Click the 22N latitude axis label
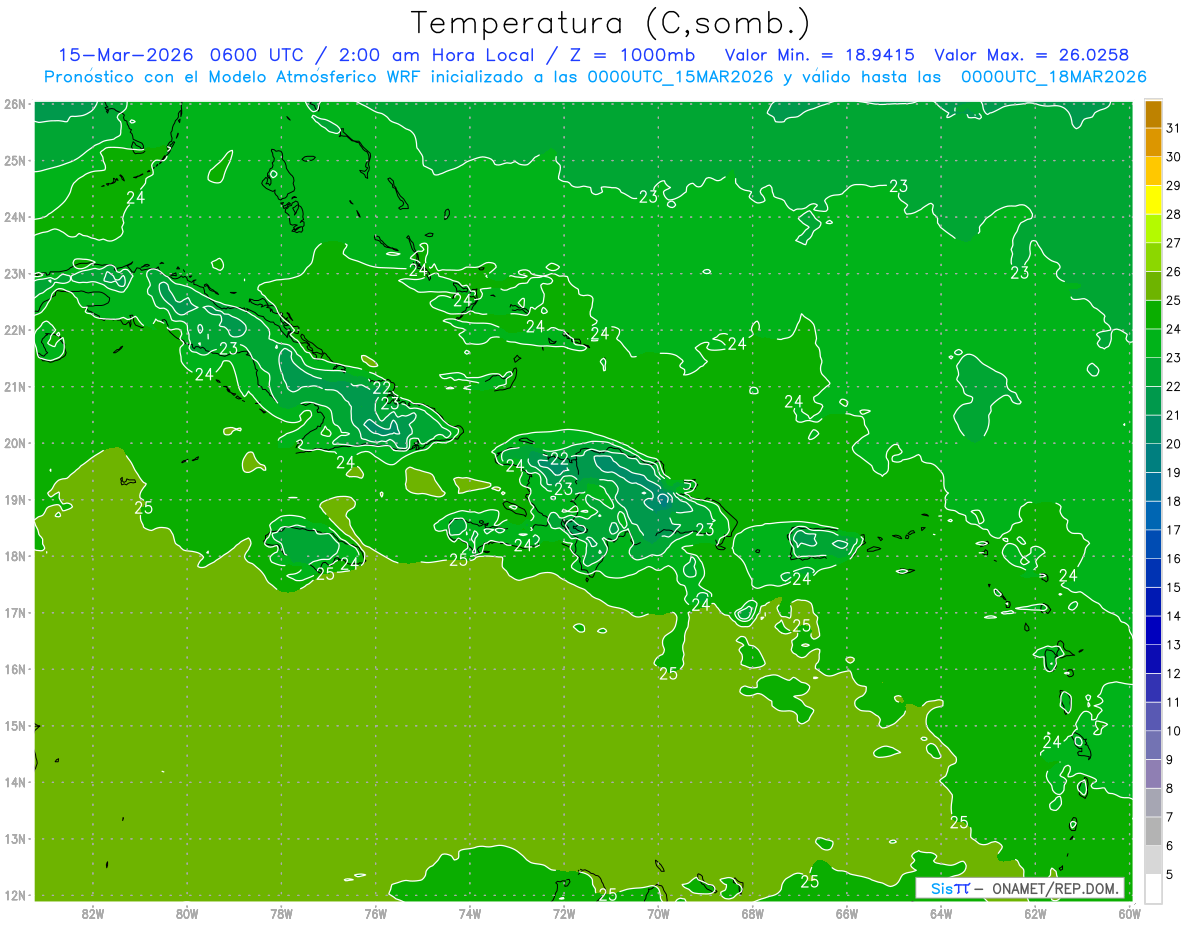Image resolution: width=1200 pixels, height=927 pixels. (15, 330)
